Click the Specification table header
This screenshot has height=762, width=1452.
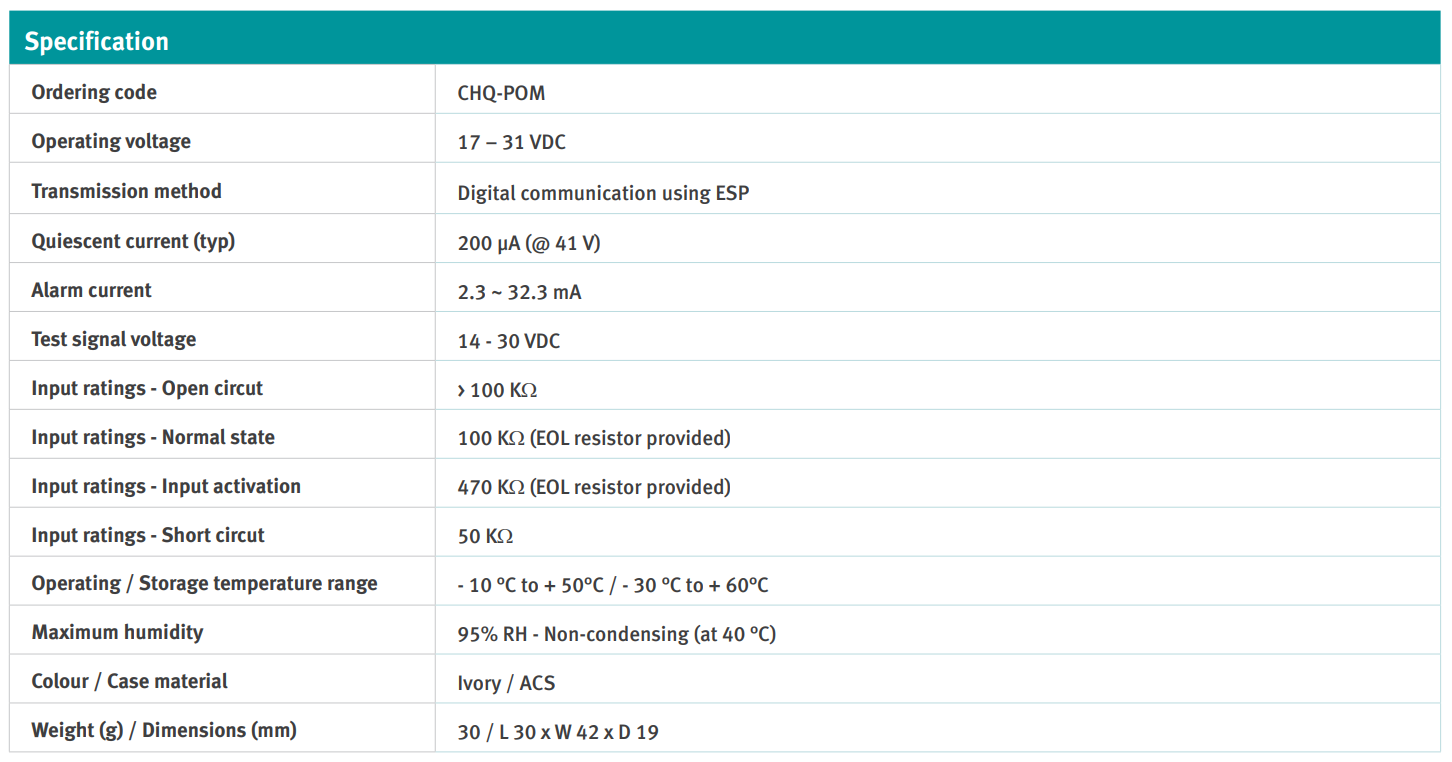[97, 41]
